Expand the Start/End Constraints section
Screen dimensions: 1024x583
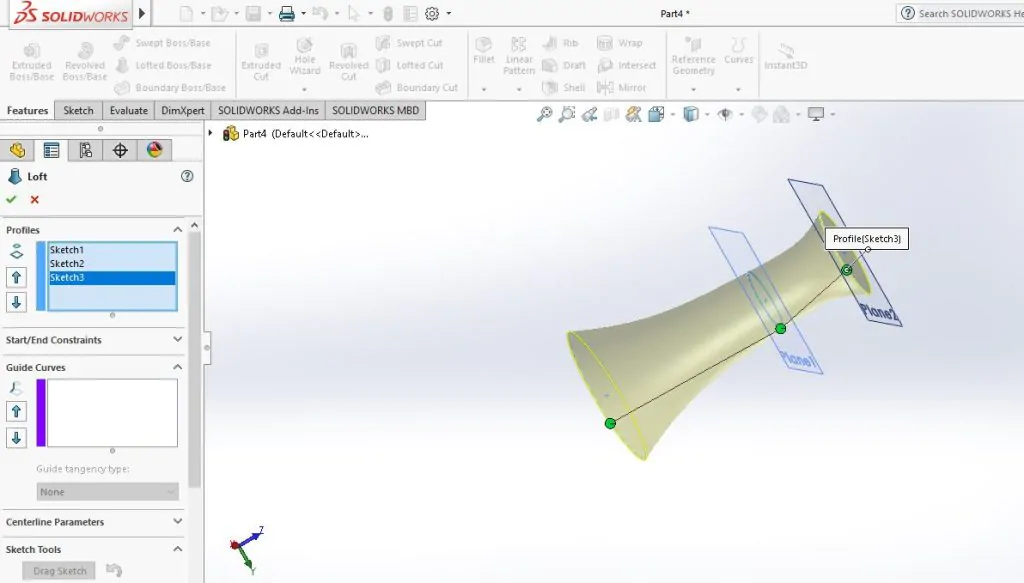[178, 339]
